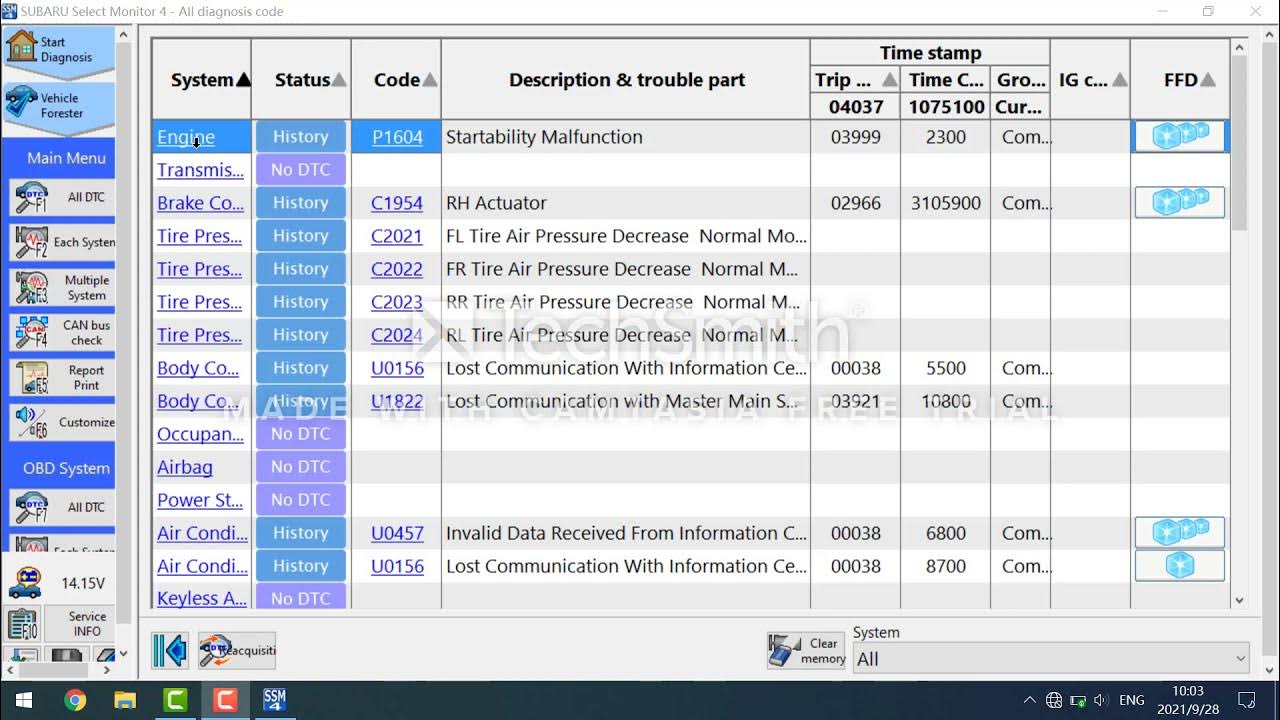Open the clock showing 10:03 2021/9/28

point(1188,700)
